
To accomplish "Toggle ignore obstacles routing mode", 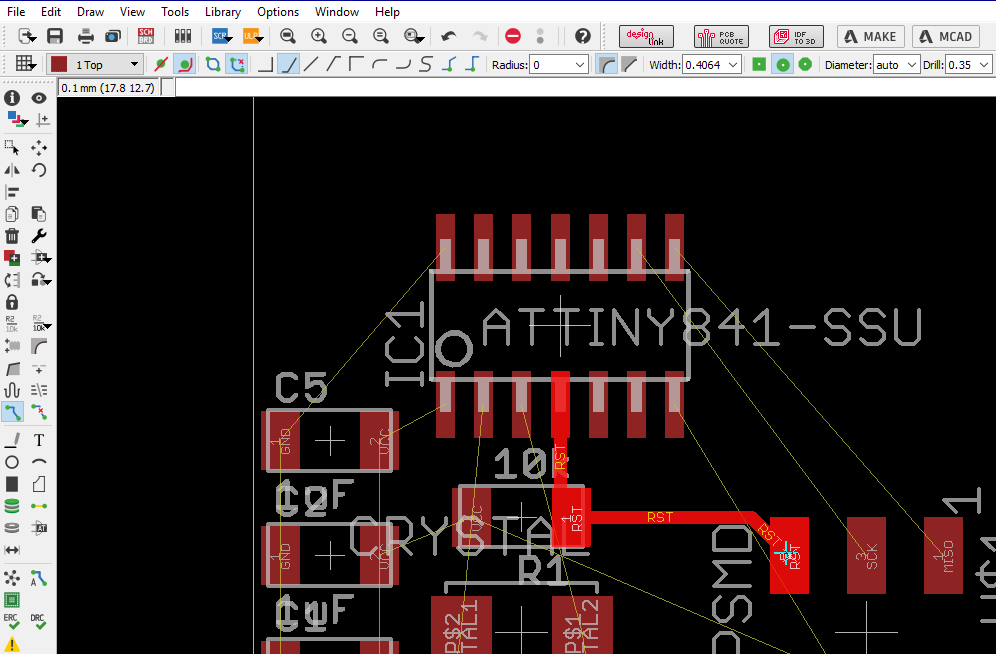I will click(x=161, y=64).
